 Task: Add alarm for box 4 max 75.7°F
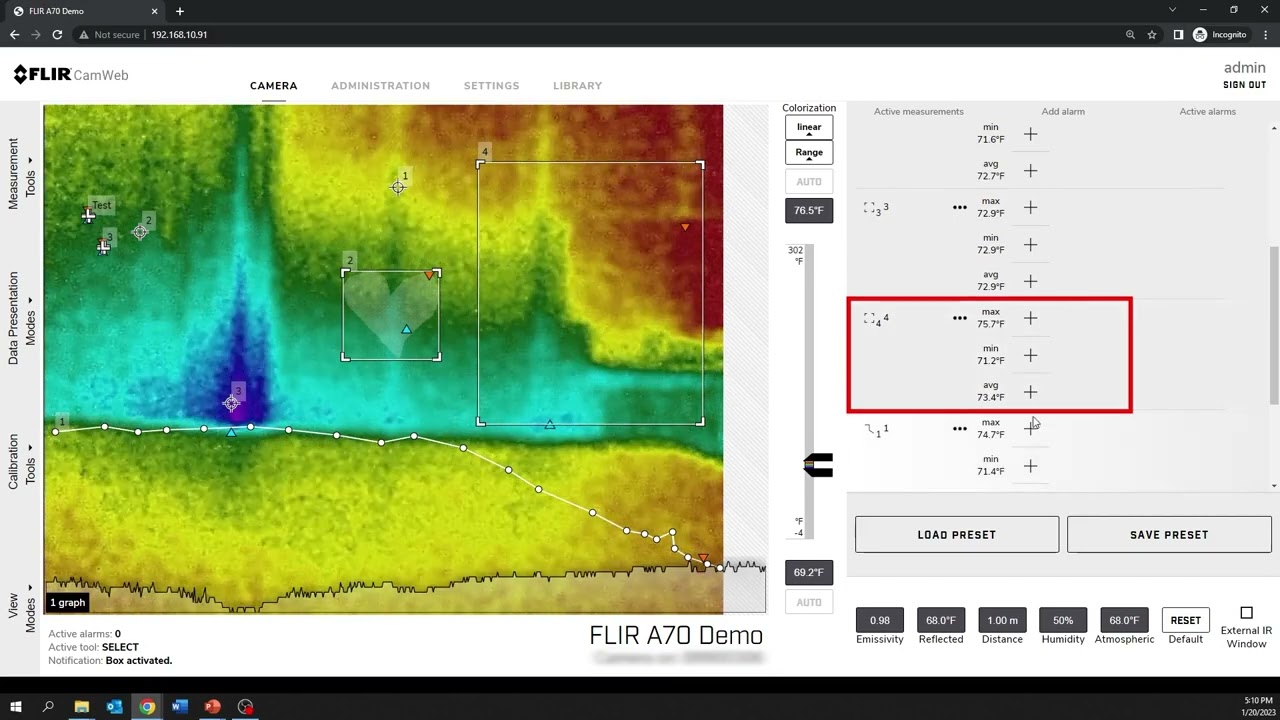[1030, 318]
